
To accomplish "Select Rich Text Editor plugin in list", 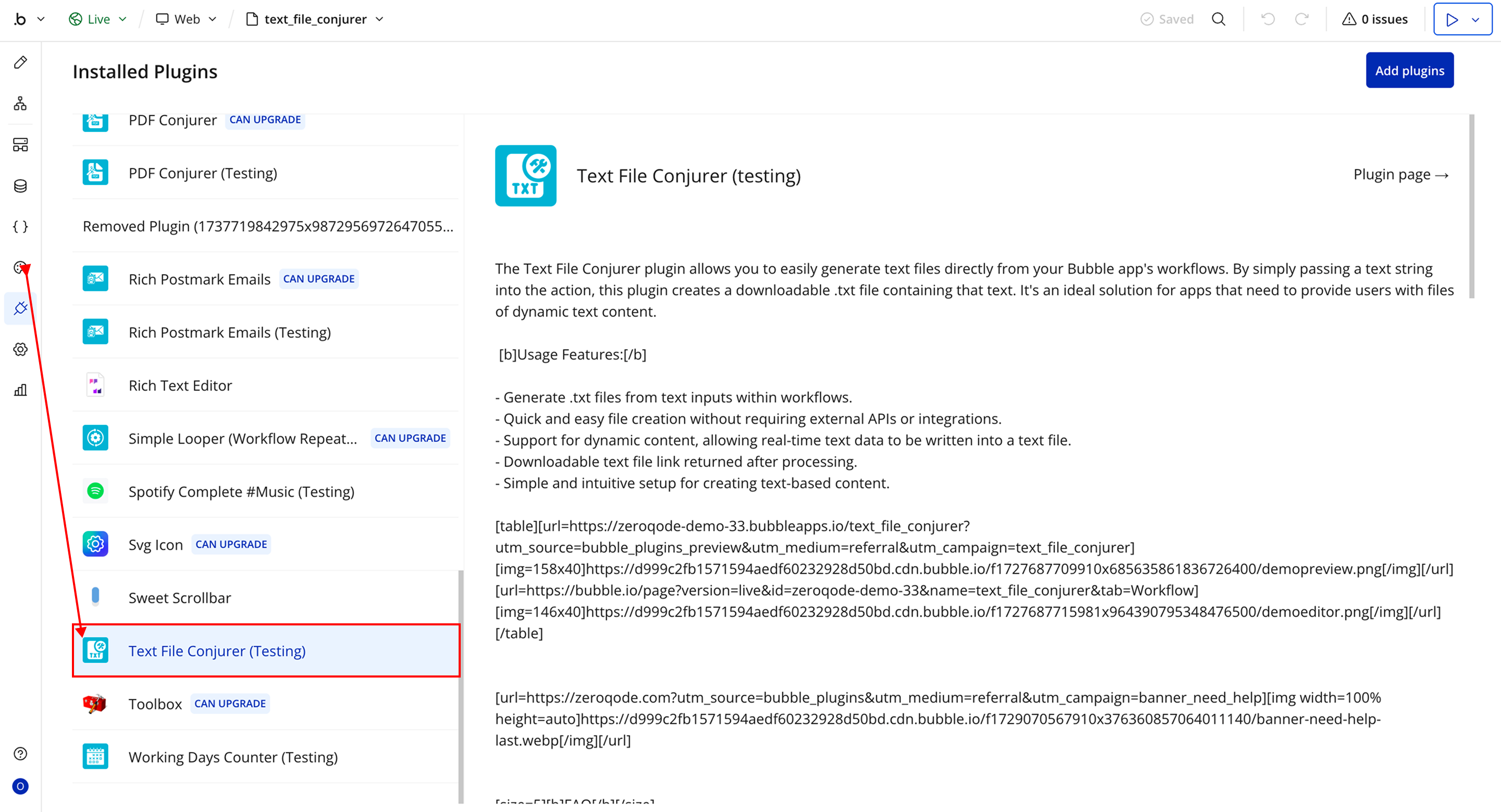I will pos(180,386).
